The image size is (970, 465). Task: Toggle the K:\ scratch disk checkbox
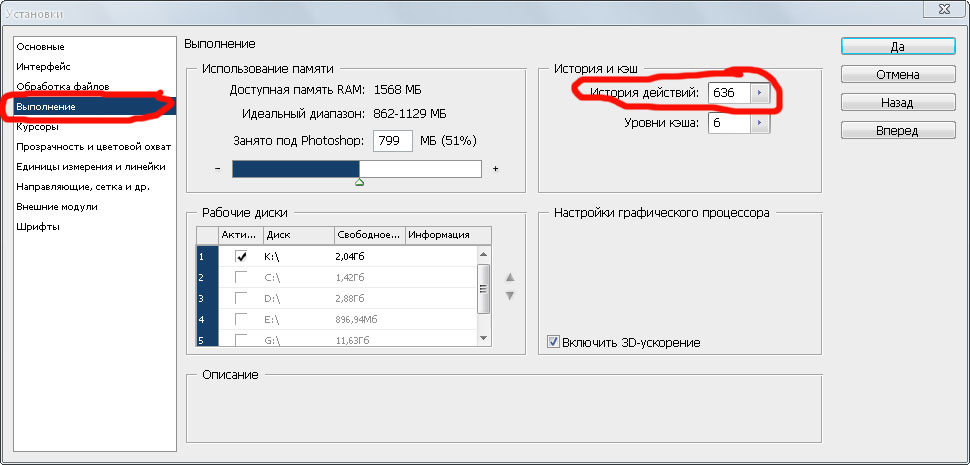(241, 256)
